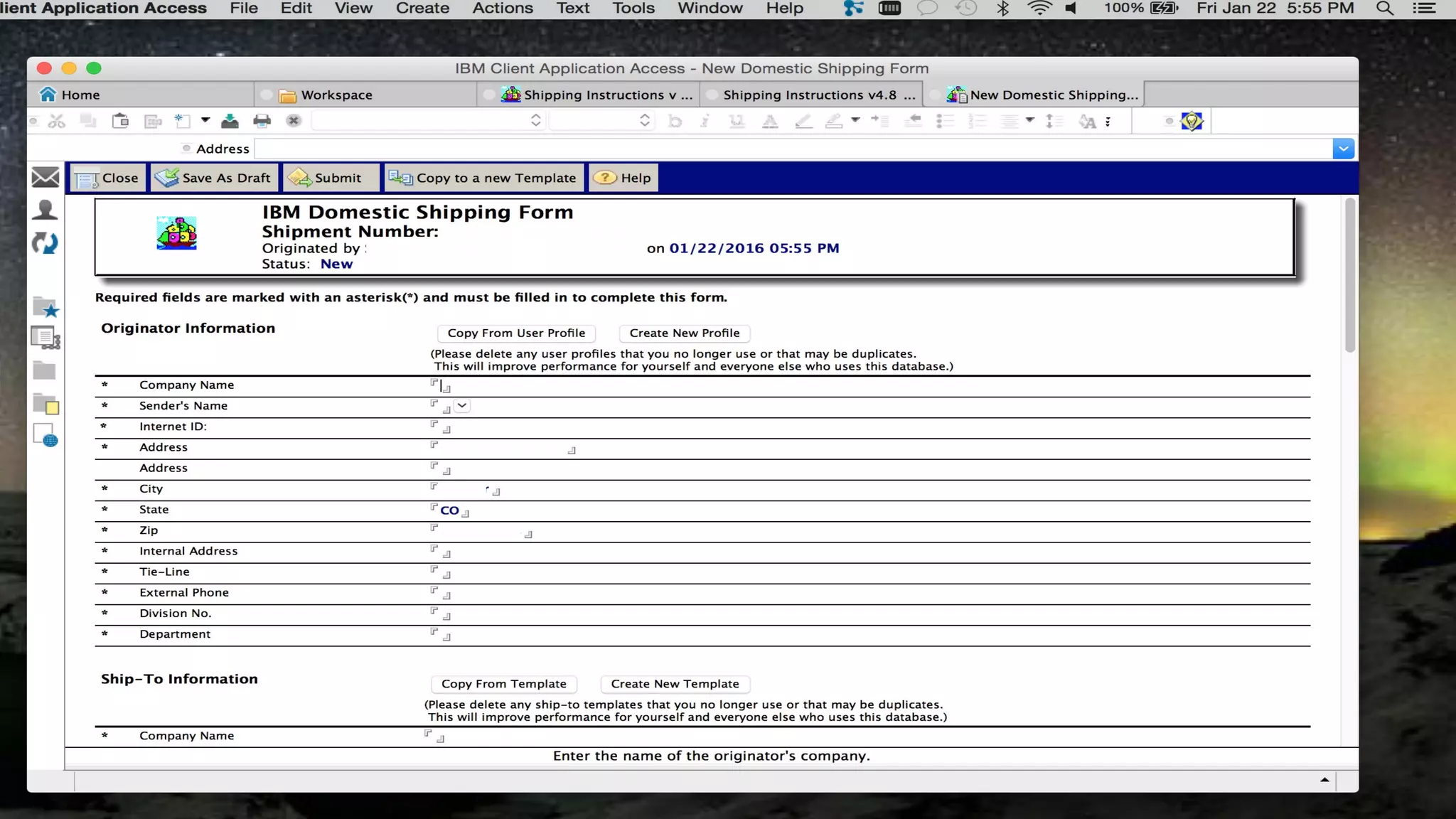
Task: Click the green arrow inbox download icon
Action: [x=230, y=121]
